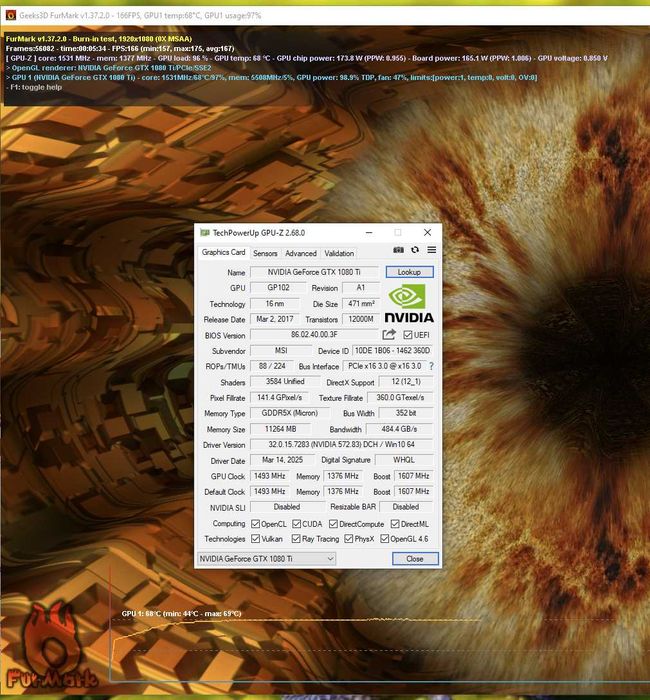Viewport: 650px width, 700px height.
Task: Click the Memory Size value 11264 MB
Action: point(280,429)
